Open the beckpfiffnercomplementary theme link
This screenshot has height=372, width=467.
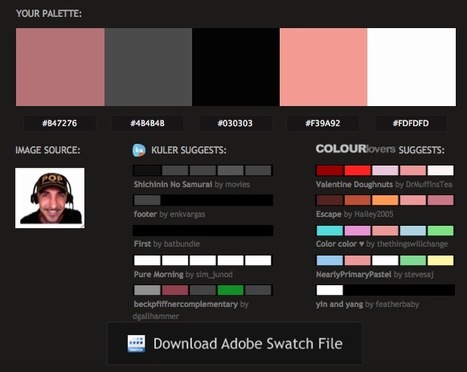[186, 304]
